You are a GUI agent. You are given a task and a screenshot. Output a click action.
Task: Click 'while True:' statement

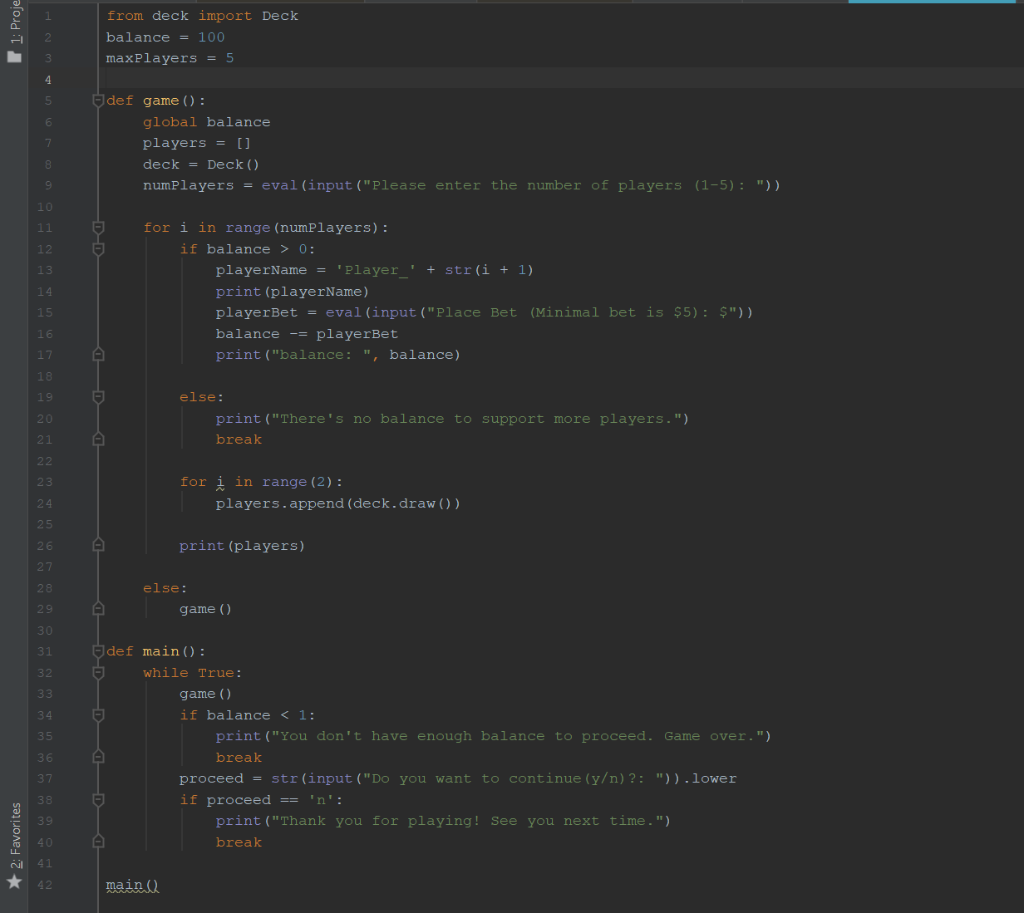[x=193, y=673]
